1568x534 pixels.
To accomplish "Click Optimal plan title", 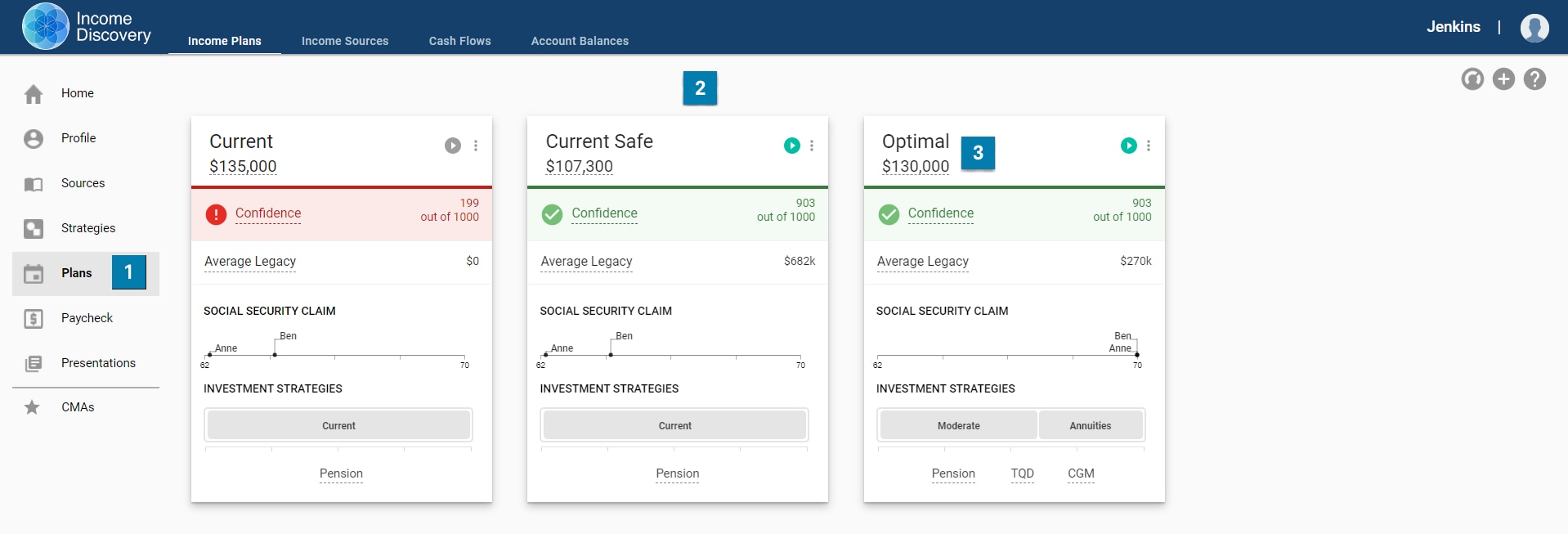I will point(916,141).
